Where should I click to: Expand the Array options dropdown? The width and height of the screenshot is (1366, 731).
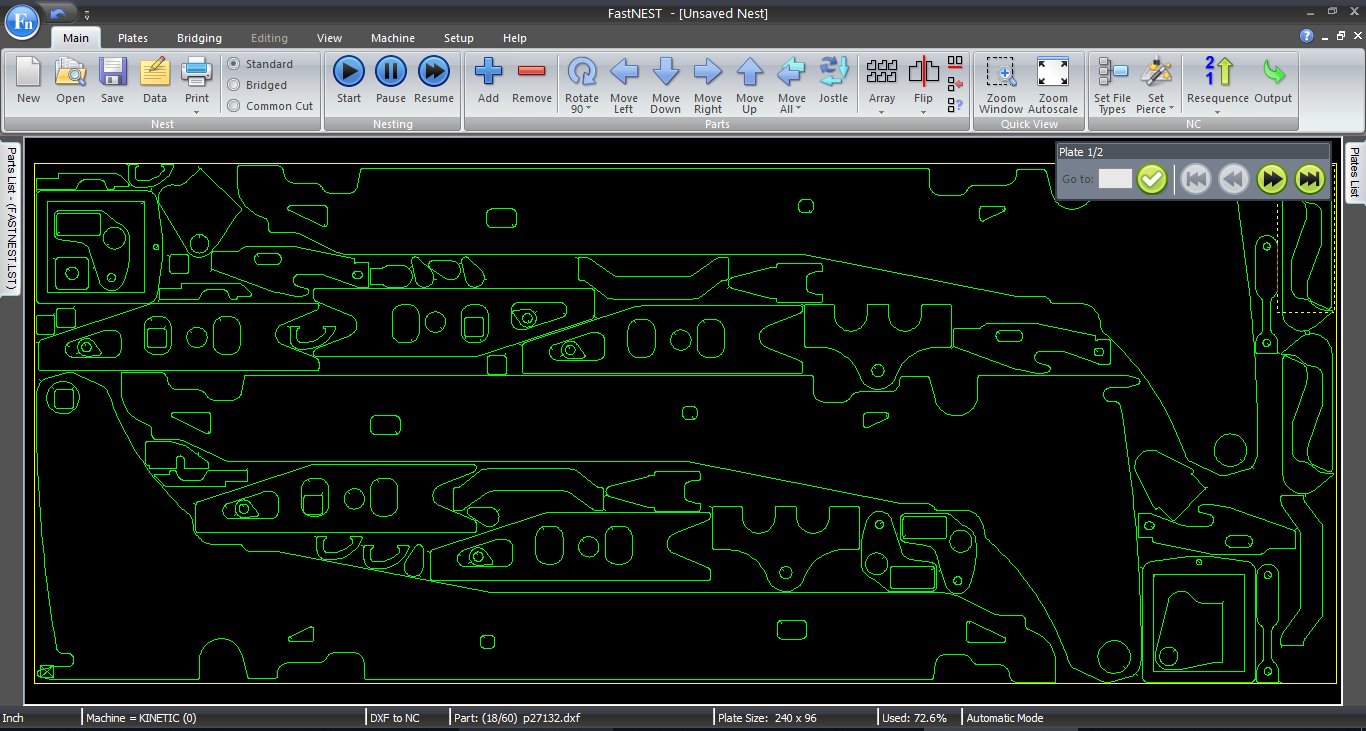click(x=882, y=111)
